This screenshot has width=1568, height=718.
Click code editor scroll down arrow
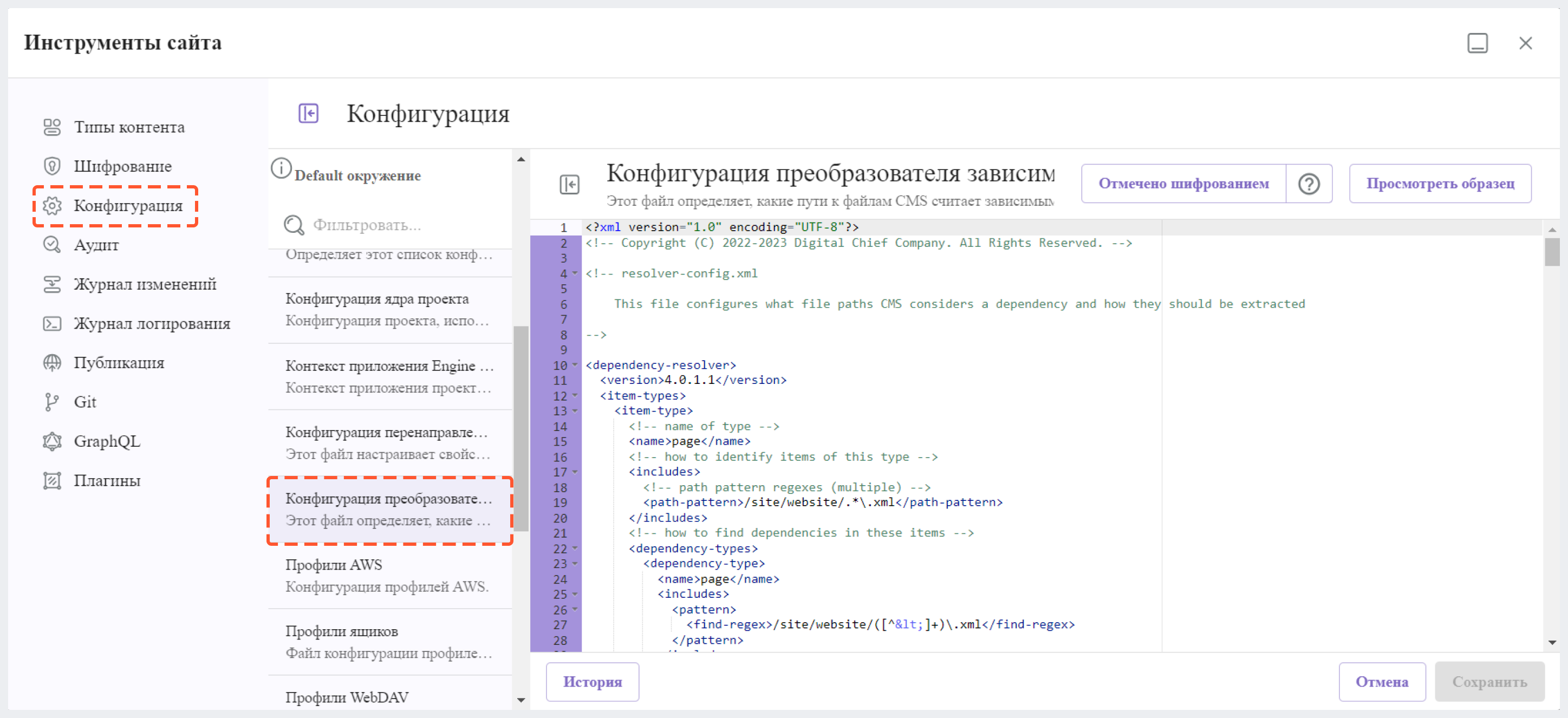point(1552,643)
